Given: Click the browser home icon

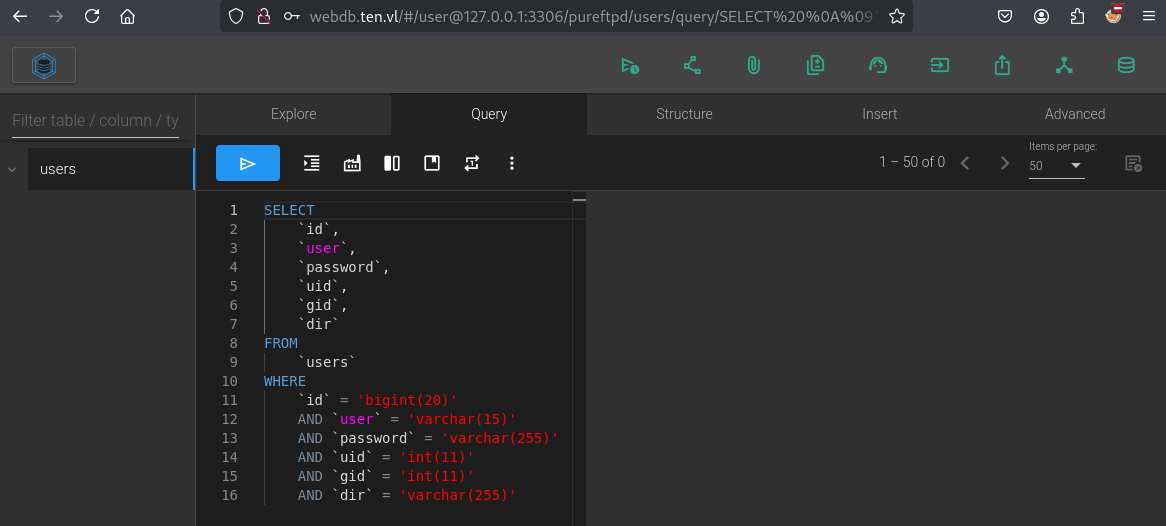Looking at the screenshot, I should point(127,16).
